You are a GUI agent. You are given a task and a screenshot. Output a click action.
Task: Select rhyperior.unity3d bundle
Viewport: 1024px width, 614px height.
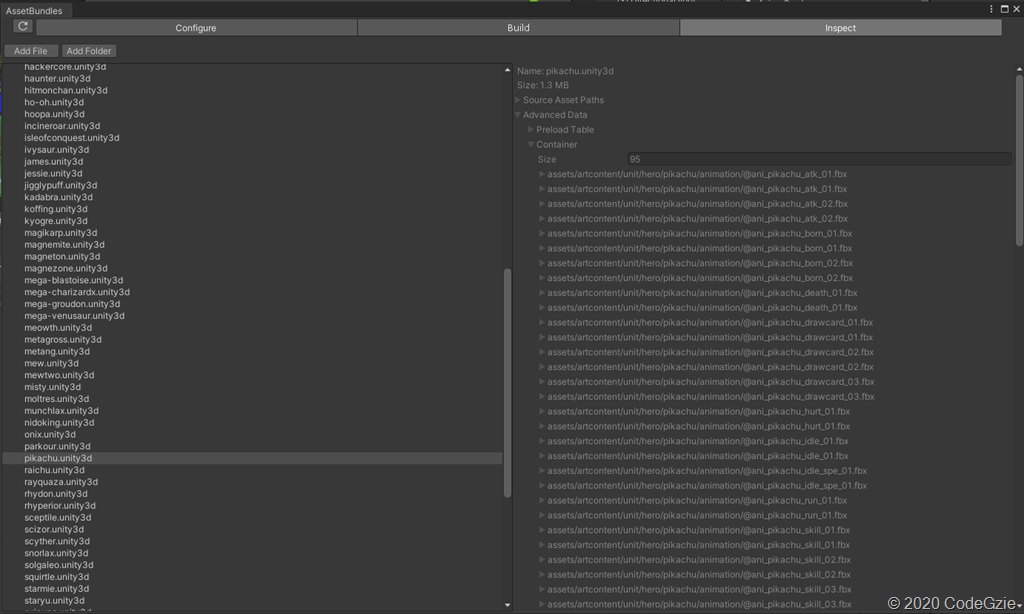pos(60,506)
